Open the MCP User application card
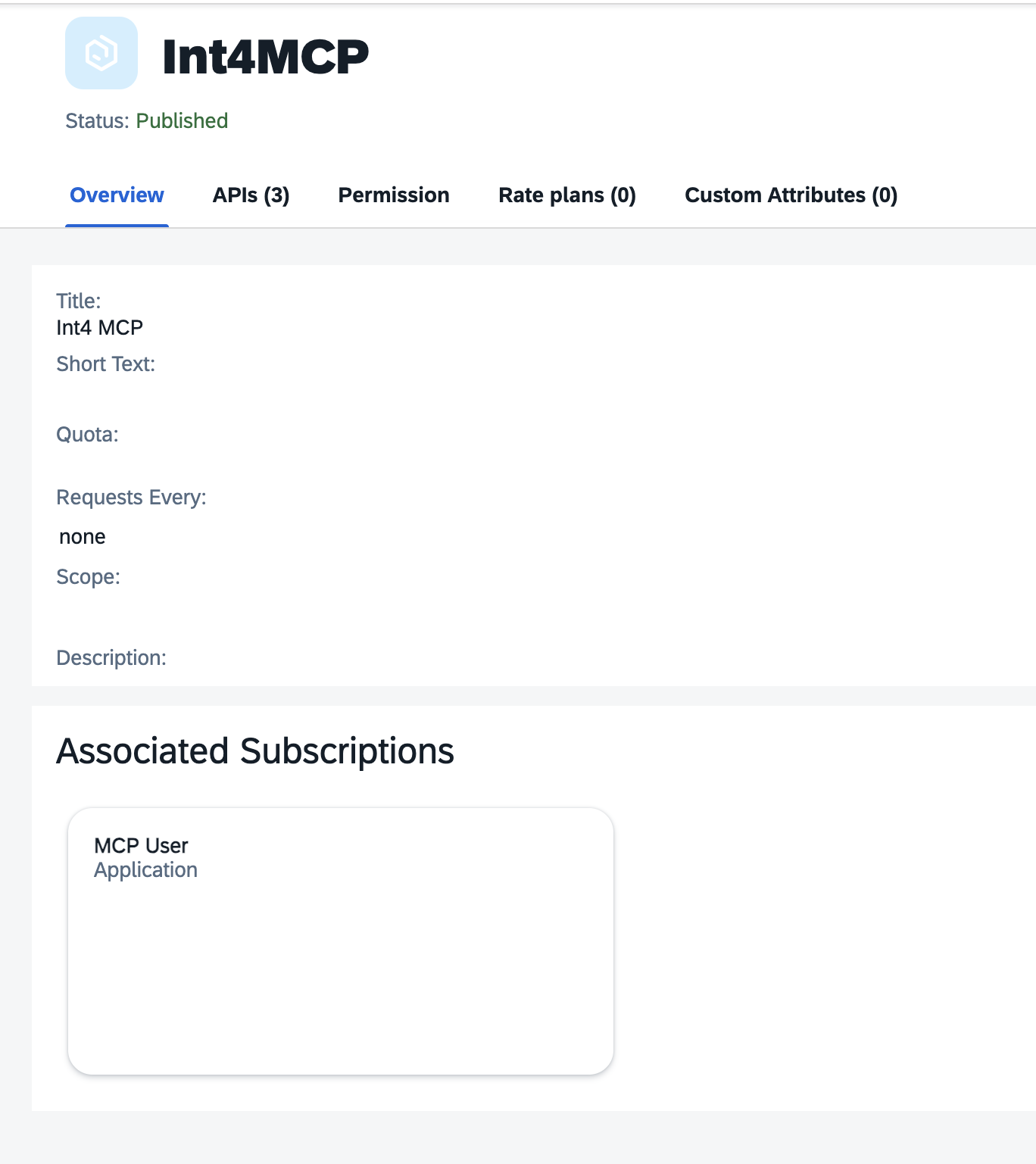This screenshot has height=1164, width=1036. coord(341,941)
